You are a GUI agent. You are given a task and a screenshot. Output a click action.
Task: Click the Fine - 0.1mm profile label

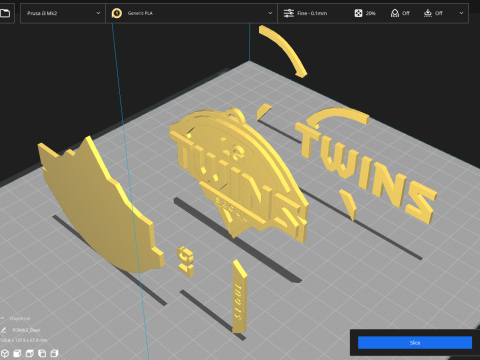coord(312,13)
